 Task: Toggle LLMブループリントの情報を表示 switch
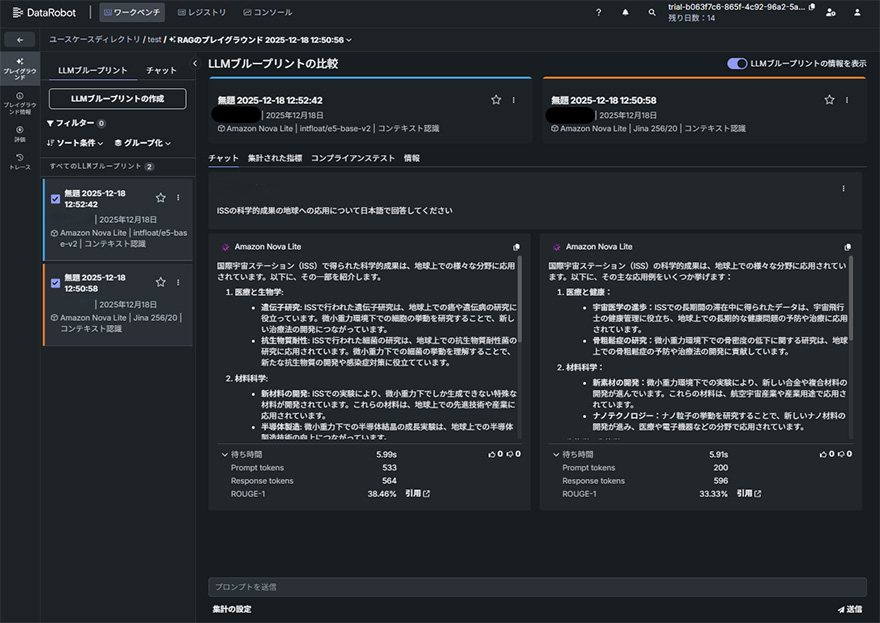737,64
